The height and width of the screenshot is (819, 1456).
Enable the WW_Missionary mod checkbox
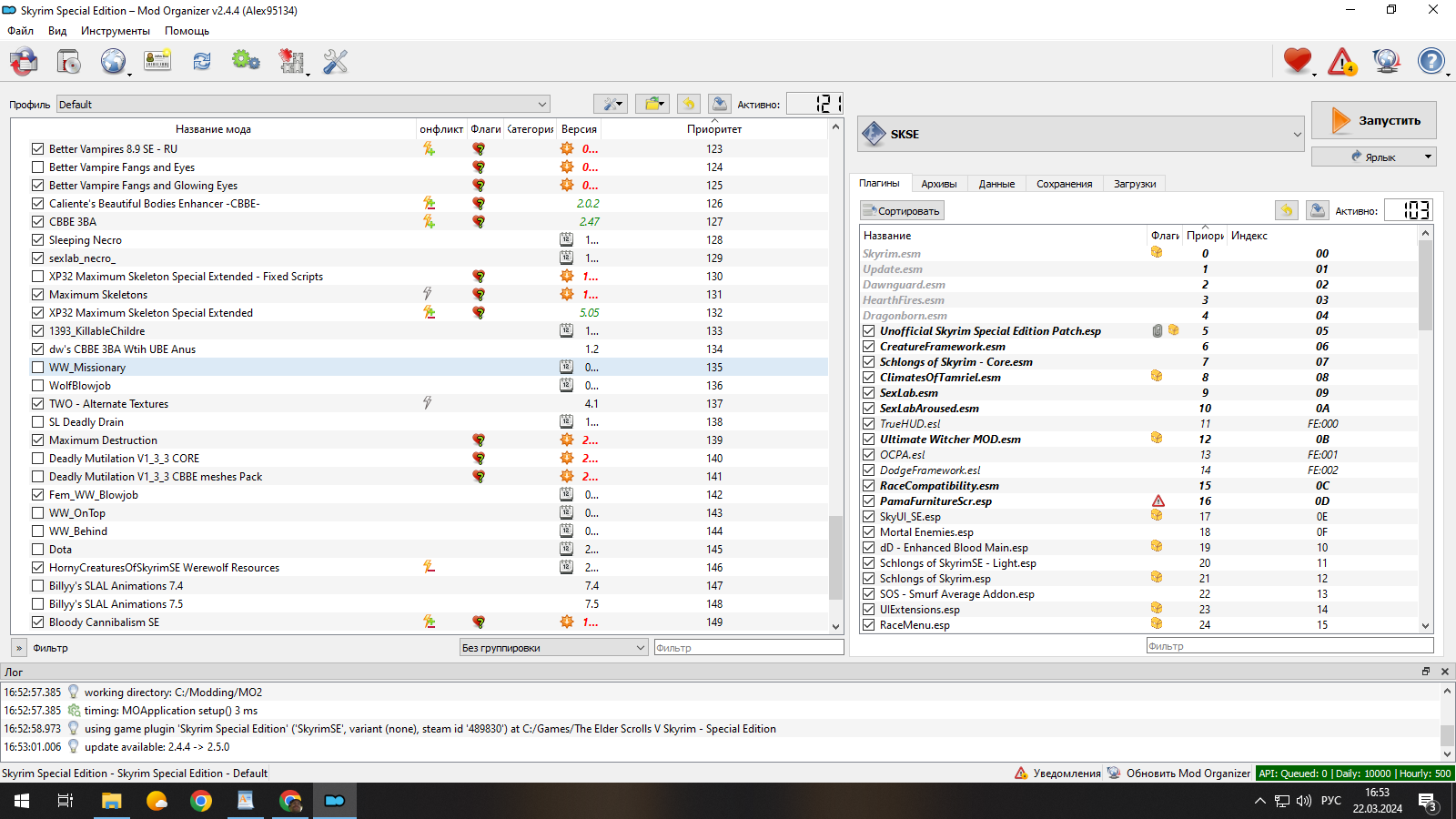click(x=37, y=367)
